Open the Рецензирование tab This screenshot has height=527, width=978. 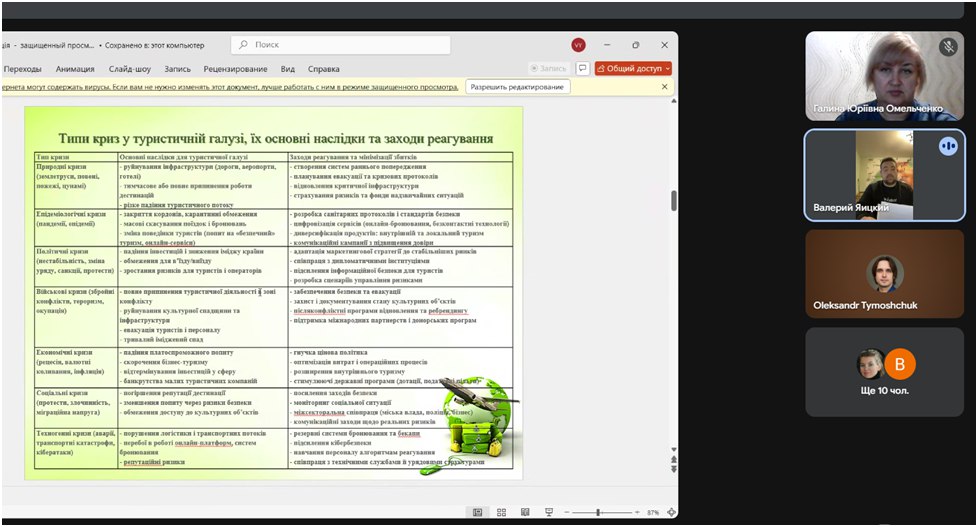pos(235,69)
